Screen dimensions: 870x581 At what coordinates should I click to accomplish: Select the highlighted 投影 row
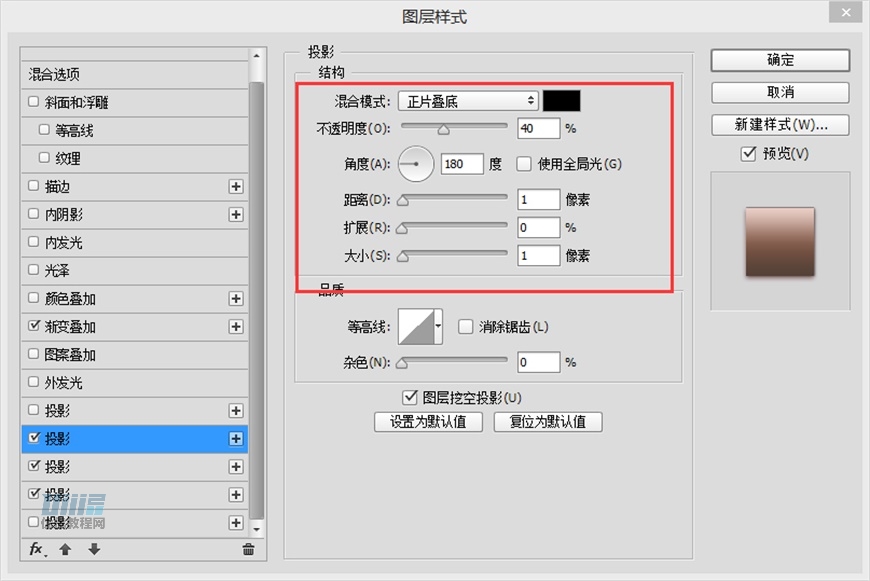(x=134, y=438)
